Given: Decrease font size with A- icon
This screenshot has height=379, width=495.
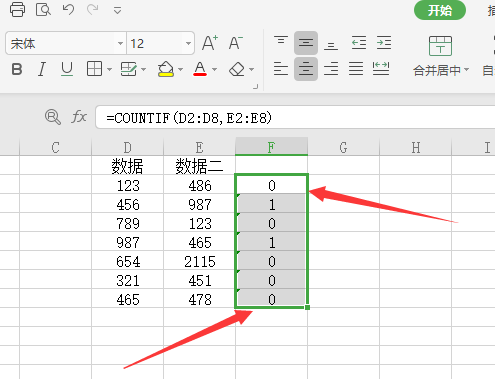Looking at the screenshot, I should pos(235,43).
